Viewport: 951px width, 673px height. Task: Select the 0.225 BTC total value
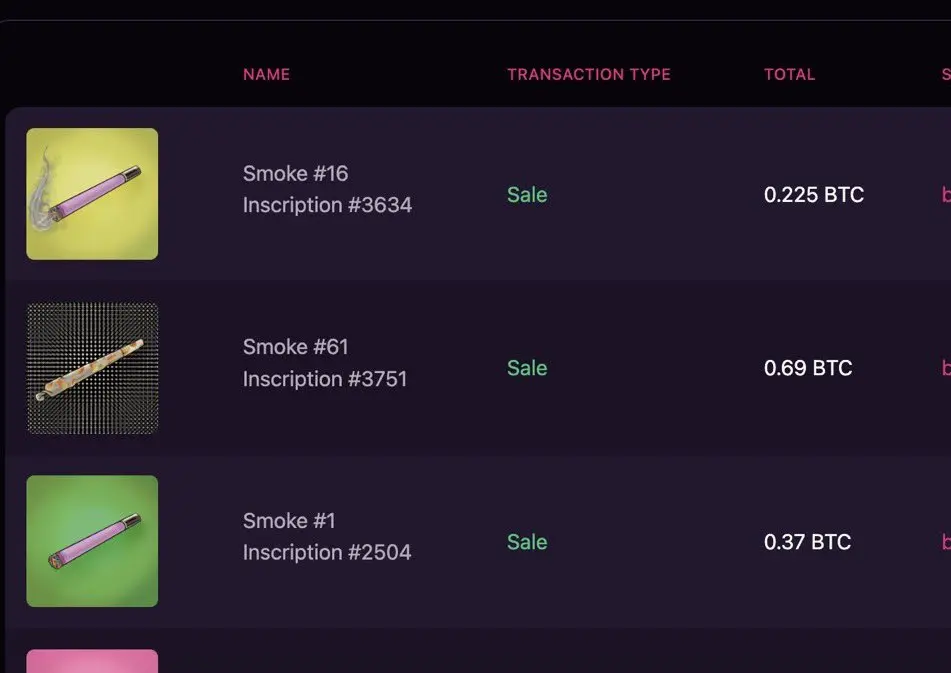click(x=814, y=195)
